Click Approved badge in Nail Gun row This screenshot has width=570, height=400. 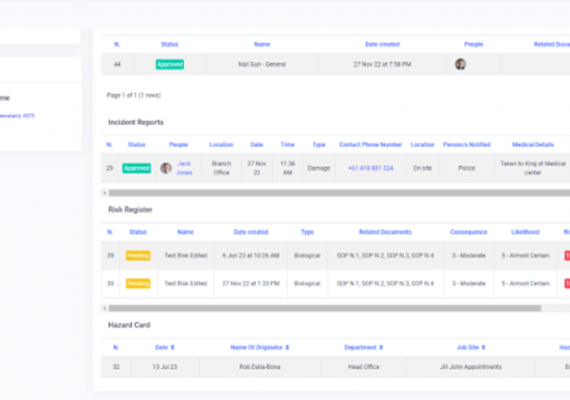(170, 64)
